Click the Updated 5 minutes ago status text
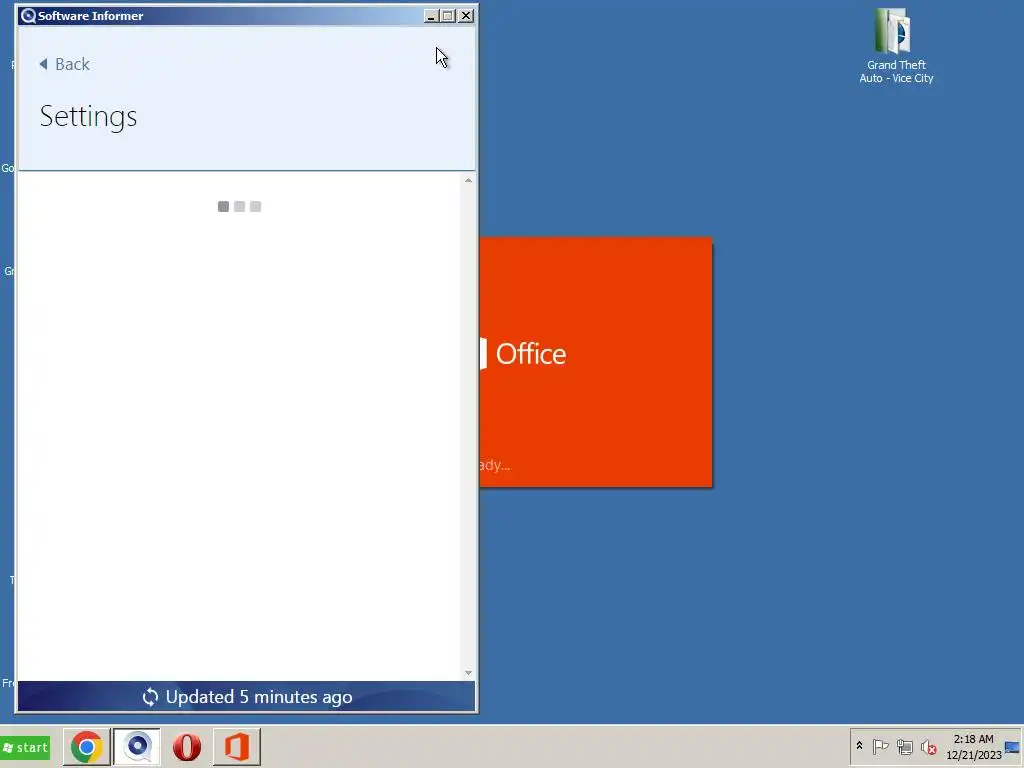This screenshot has height=768, width=1024. [x=259, y=697]
